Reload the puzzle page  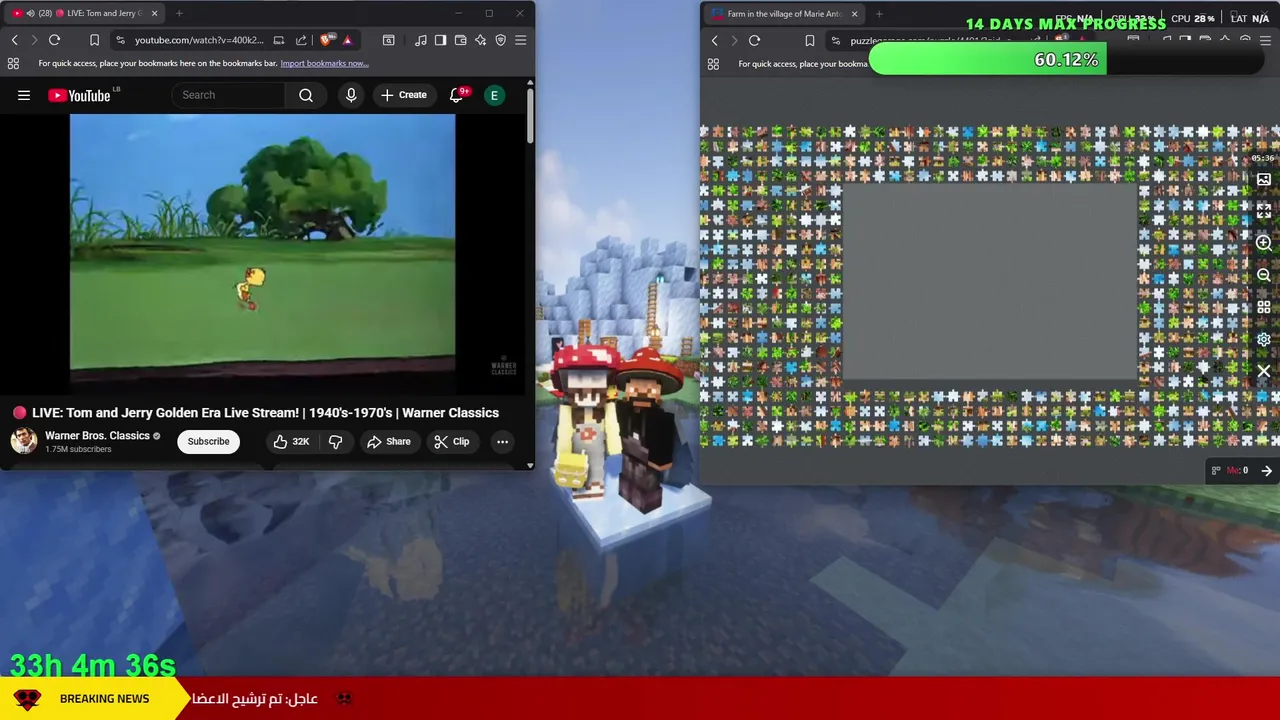point(755,41)
